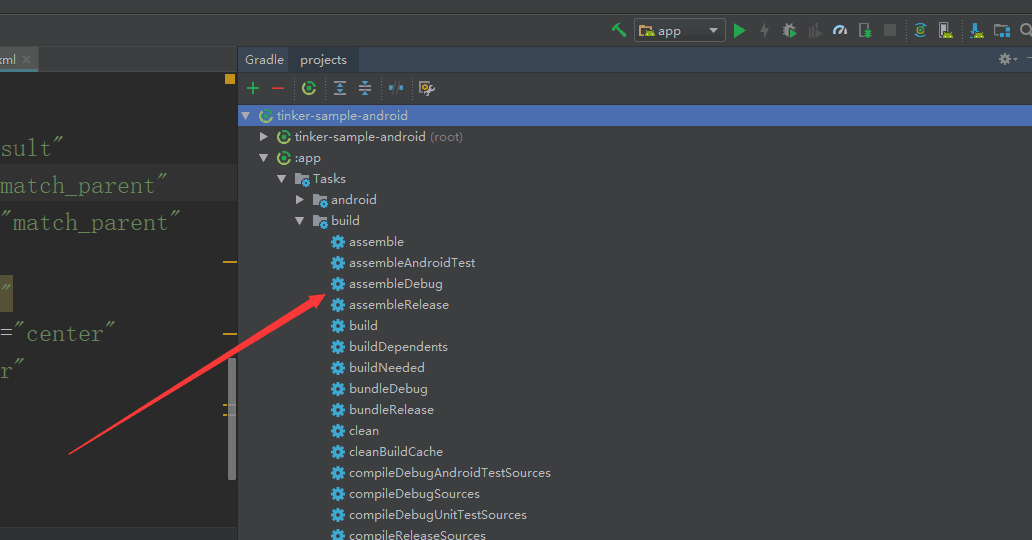Screen dimensions: 1032x540
Task: Select the Gradle tab label
Action: 264,59
